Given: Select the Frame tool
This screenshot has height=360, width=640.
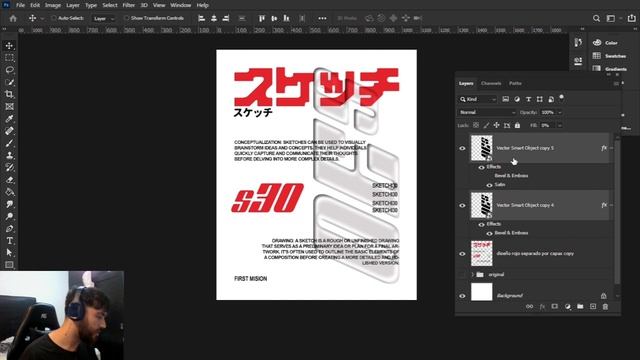Looking at the screenshot, I should coord(9,107).
